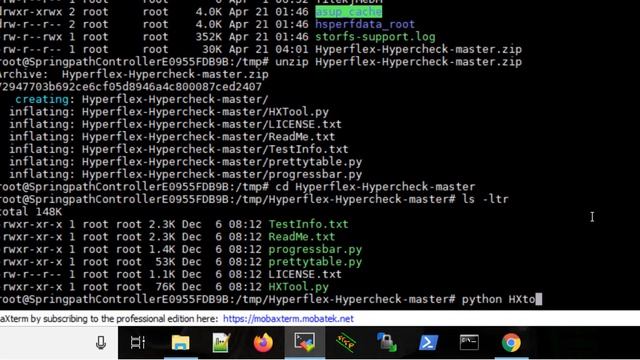This screenshot has width=640, height=360.
Task: Click the taskbar search box
Action: (59, 342)
